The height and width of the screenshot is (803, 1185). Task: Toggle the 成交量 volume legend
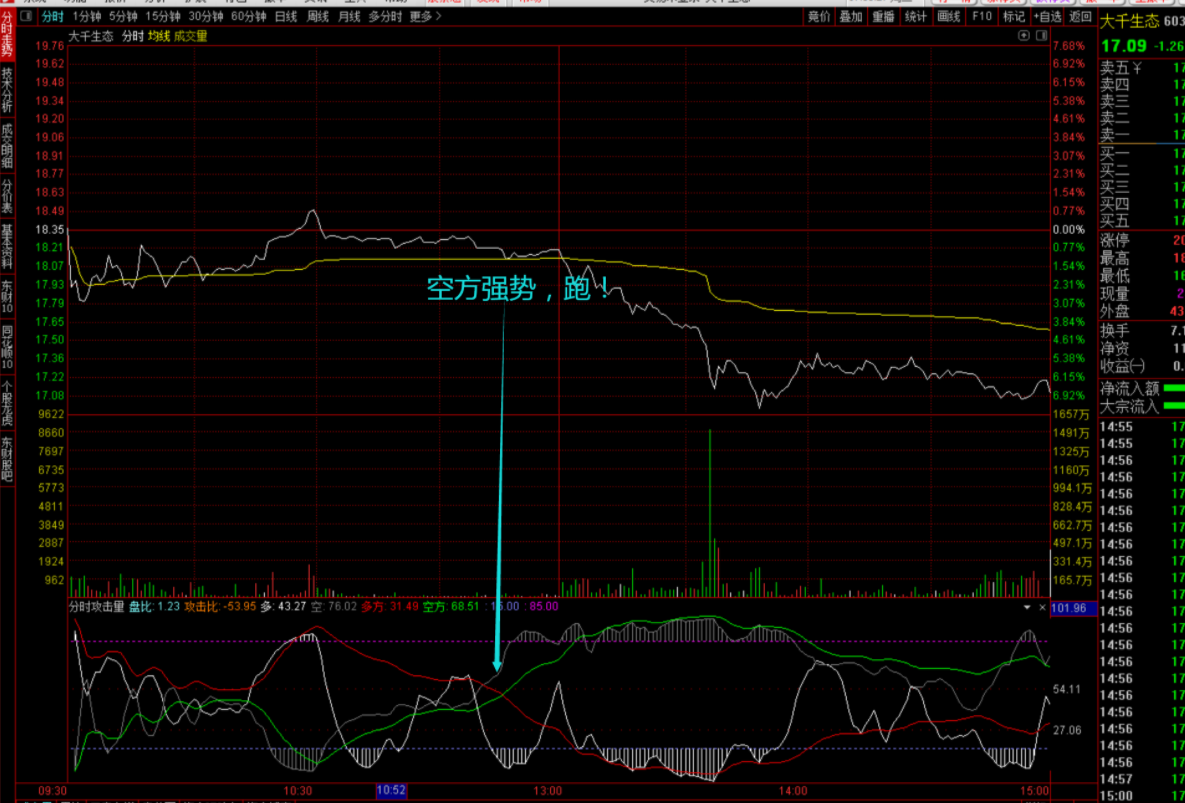click(x=190, y=37)
